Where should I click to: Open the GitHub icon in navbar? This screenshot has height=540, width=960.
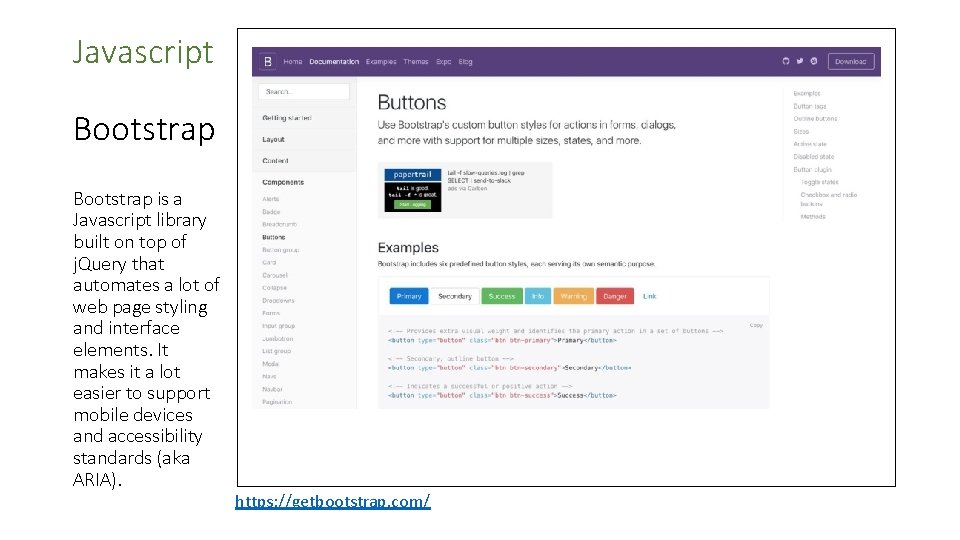point(786,61)
